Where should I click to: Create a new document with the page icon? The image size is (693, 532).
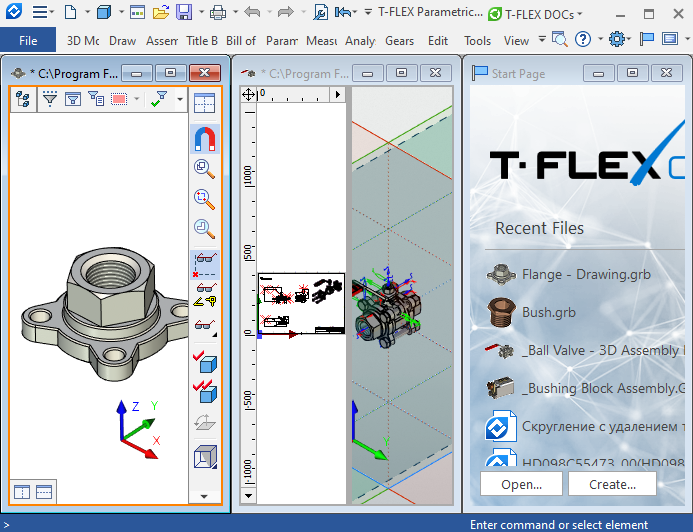coord(70,12)
